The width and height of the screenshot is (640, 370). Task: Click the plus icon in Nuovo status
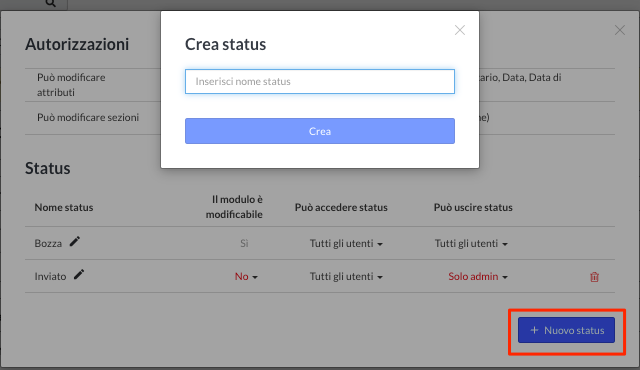click(x=534, y=330)
